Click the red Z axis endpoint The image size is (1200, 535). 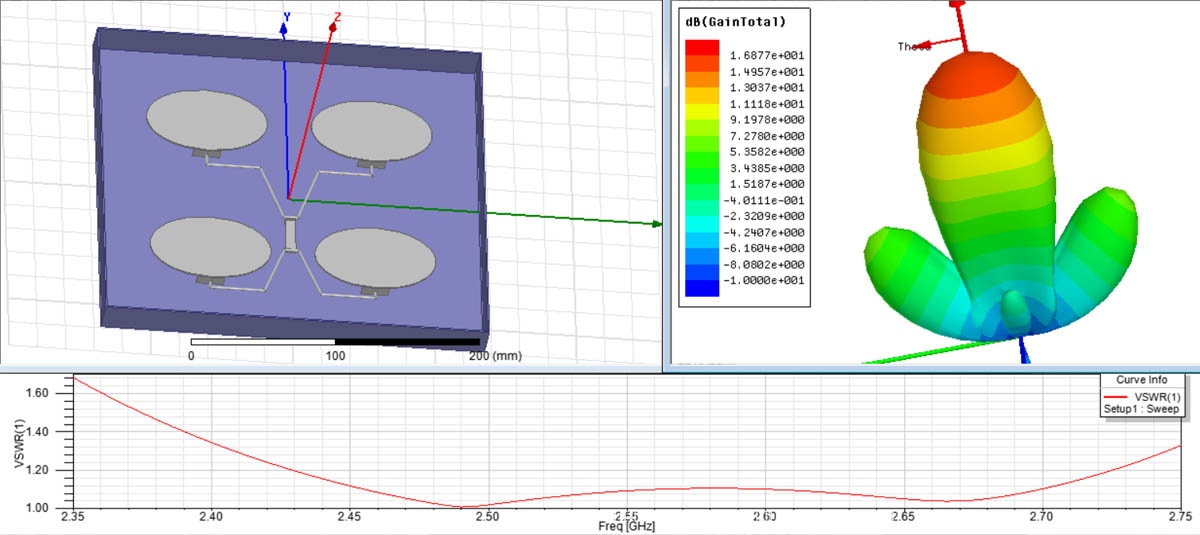[x=333, y=27]
